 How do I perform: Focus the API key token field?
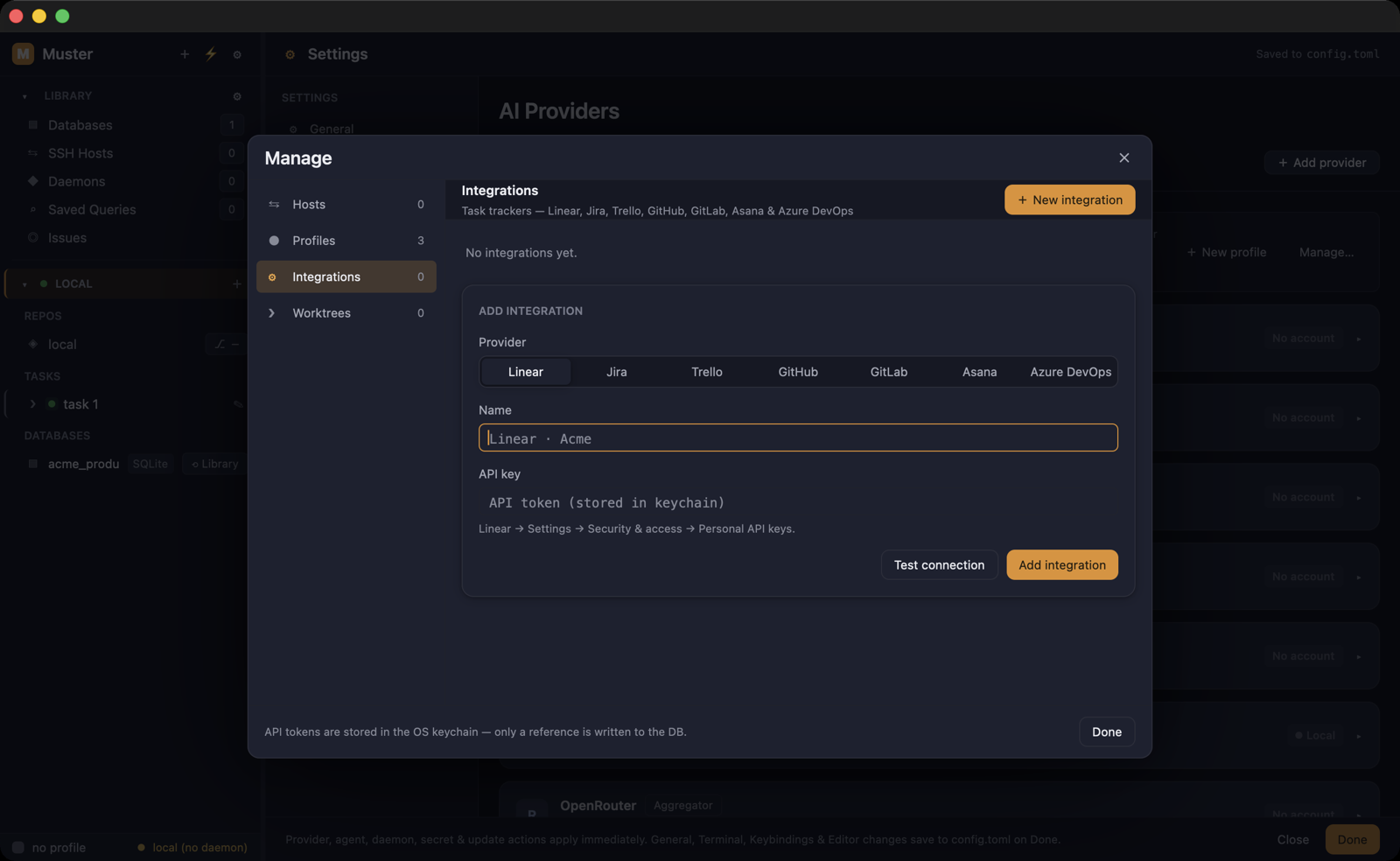coord(798,502)
